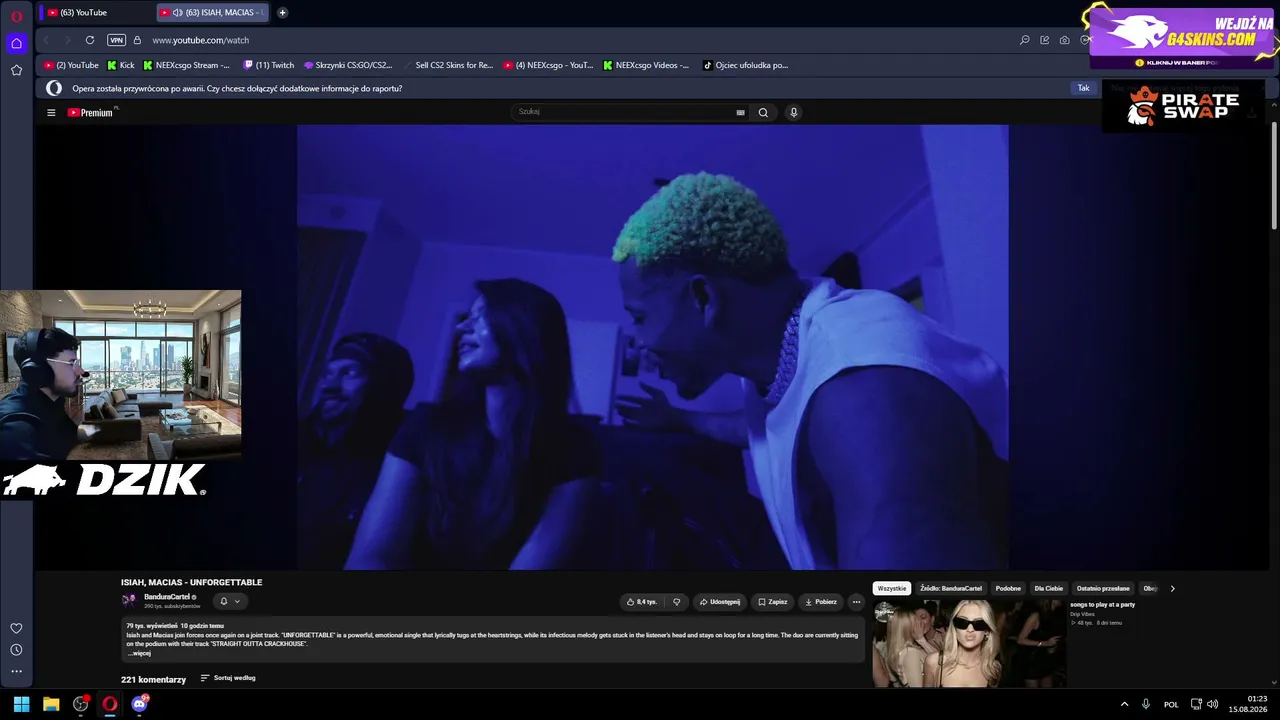This screenshot has height=720, width=1280.
Task: Take a snapshot with the camera icon
Action: pos(1065,40)
